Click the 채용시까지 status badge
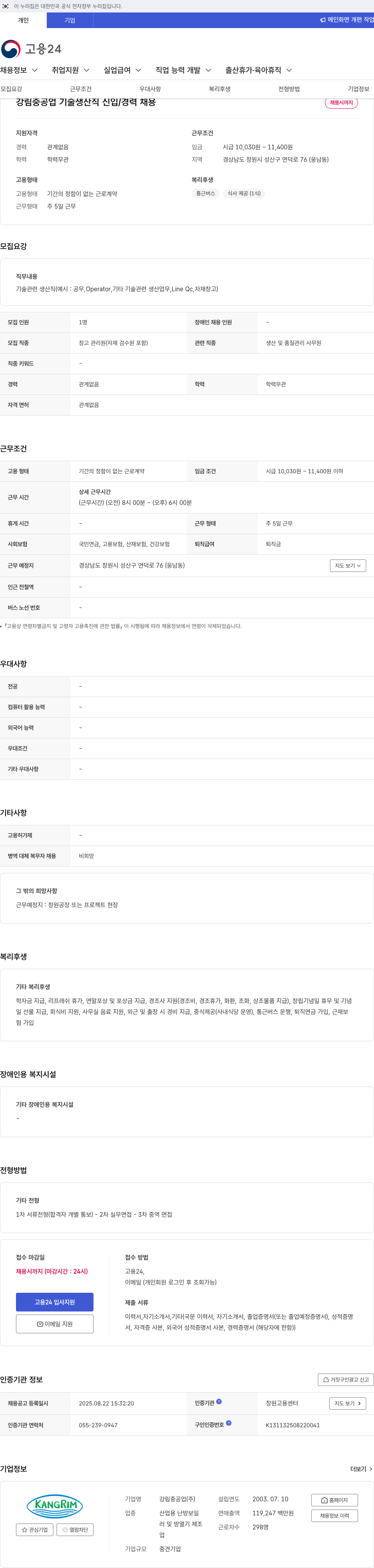This screenshot has height=1568, width=374. point(341,103)
